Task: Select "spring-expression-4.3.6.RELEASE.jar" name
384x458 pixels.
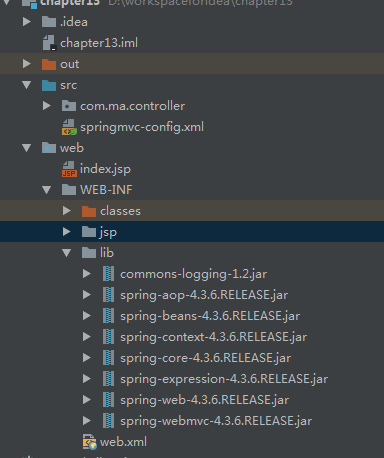Action: (224, 379)
